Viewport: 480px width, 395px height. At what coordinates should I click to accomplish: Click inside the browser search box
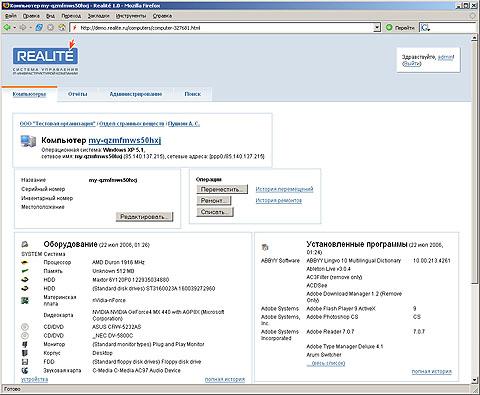[x=453, y=28]
